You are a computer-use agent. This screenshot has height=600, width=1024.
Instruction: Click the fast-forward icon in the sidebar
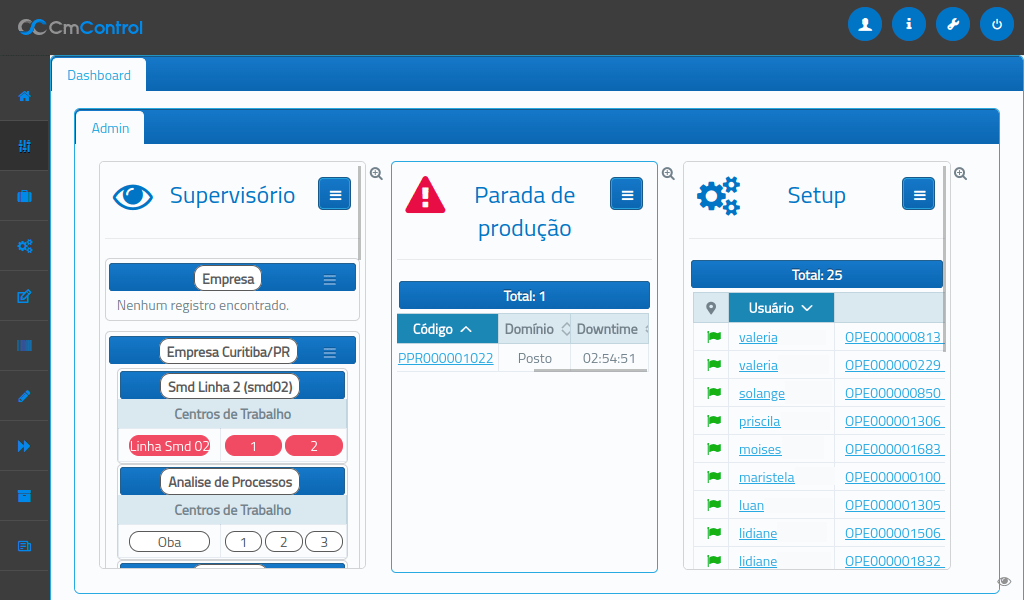pos(25,446)
